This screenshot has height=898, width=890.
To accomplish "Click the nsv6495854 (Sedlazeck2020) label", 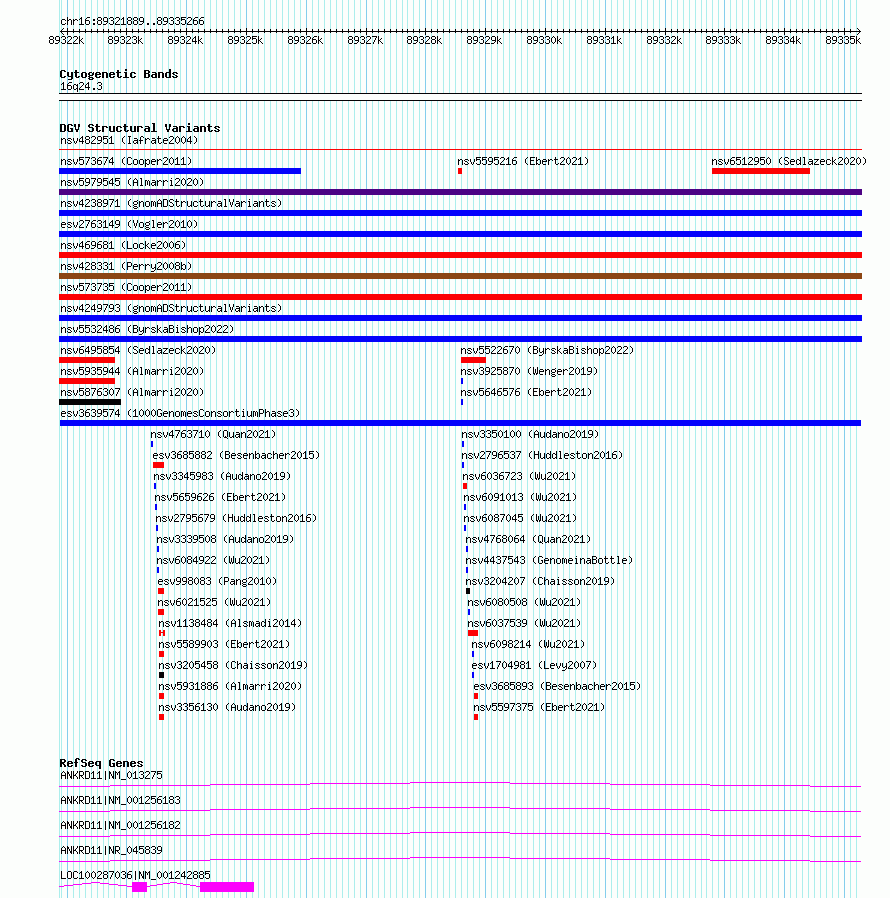I will click(138, 350).
